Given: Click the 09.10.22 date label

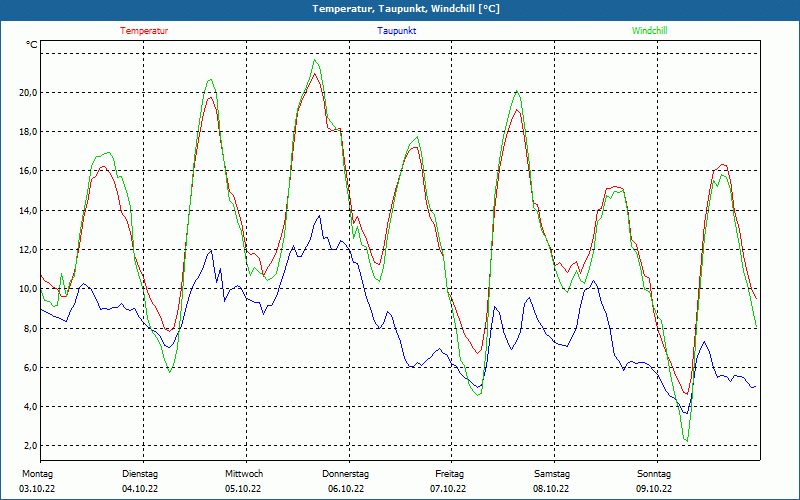Looking at the screenshot, I should click(654, 489).
